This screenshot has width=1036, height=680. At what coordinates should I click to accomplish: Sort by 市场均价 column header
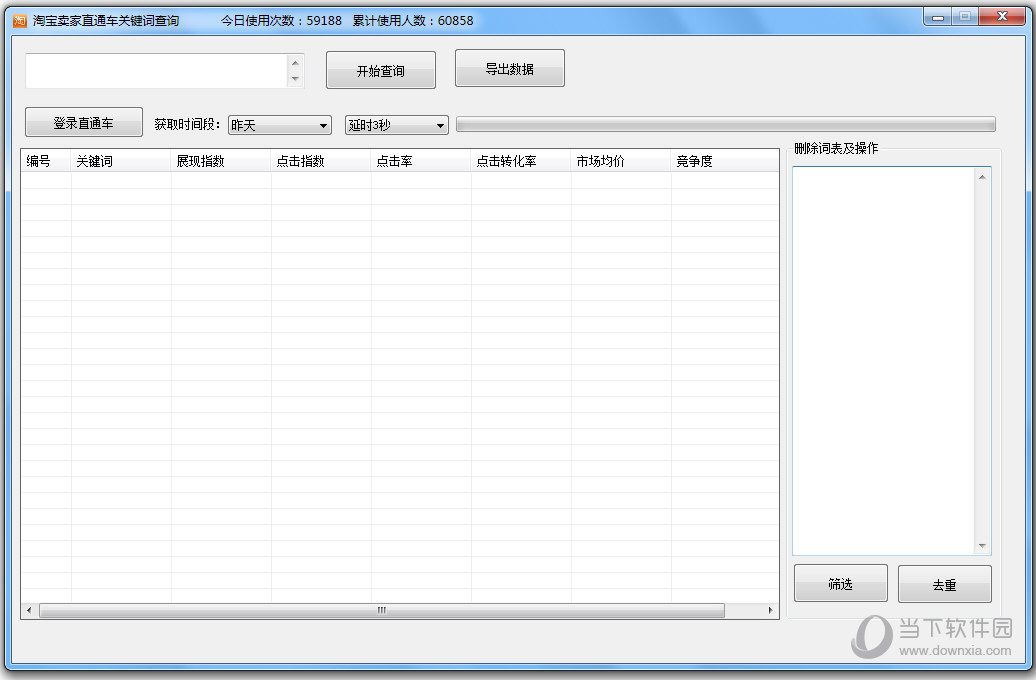621,161
